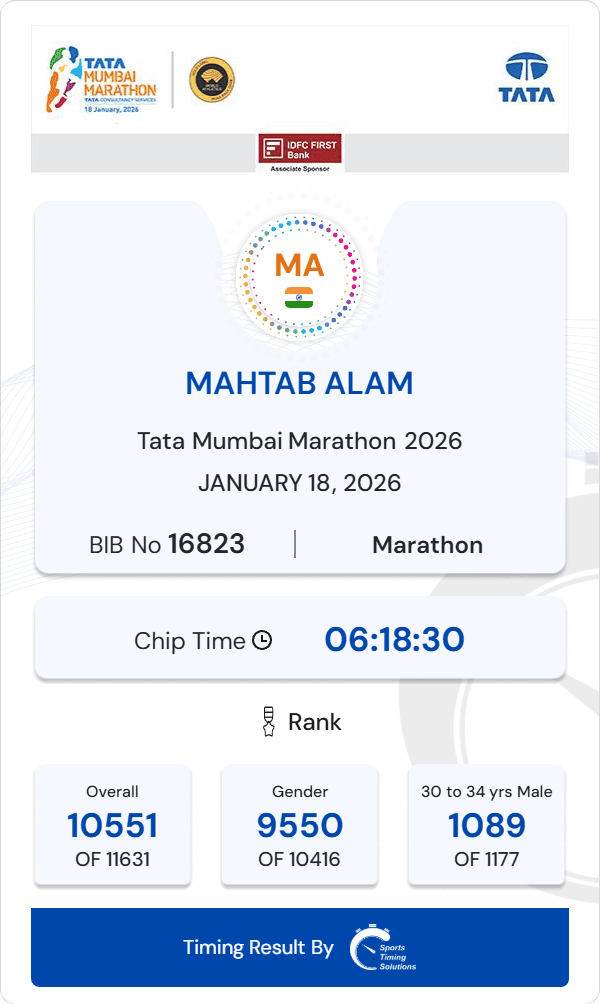Open the 30 to 34 yrs Male rank card
The height and width of the screenshot is (1004, 600).
(x=487, y=824)
